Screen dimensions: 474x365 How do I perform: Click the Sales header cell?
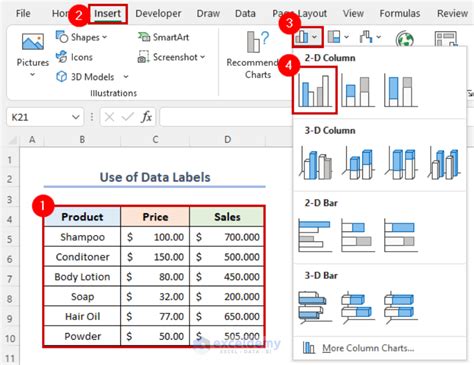pos(227,217)
